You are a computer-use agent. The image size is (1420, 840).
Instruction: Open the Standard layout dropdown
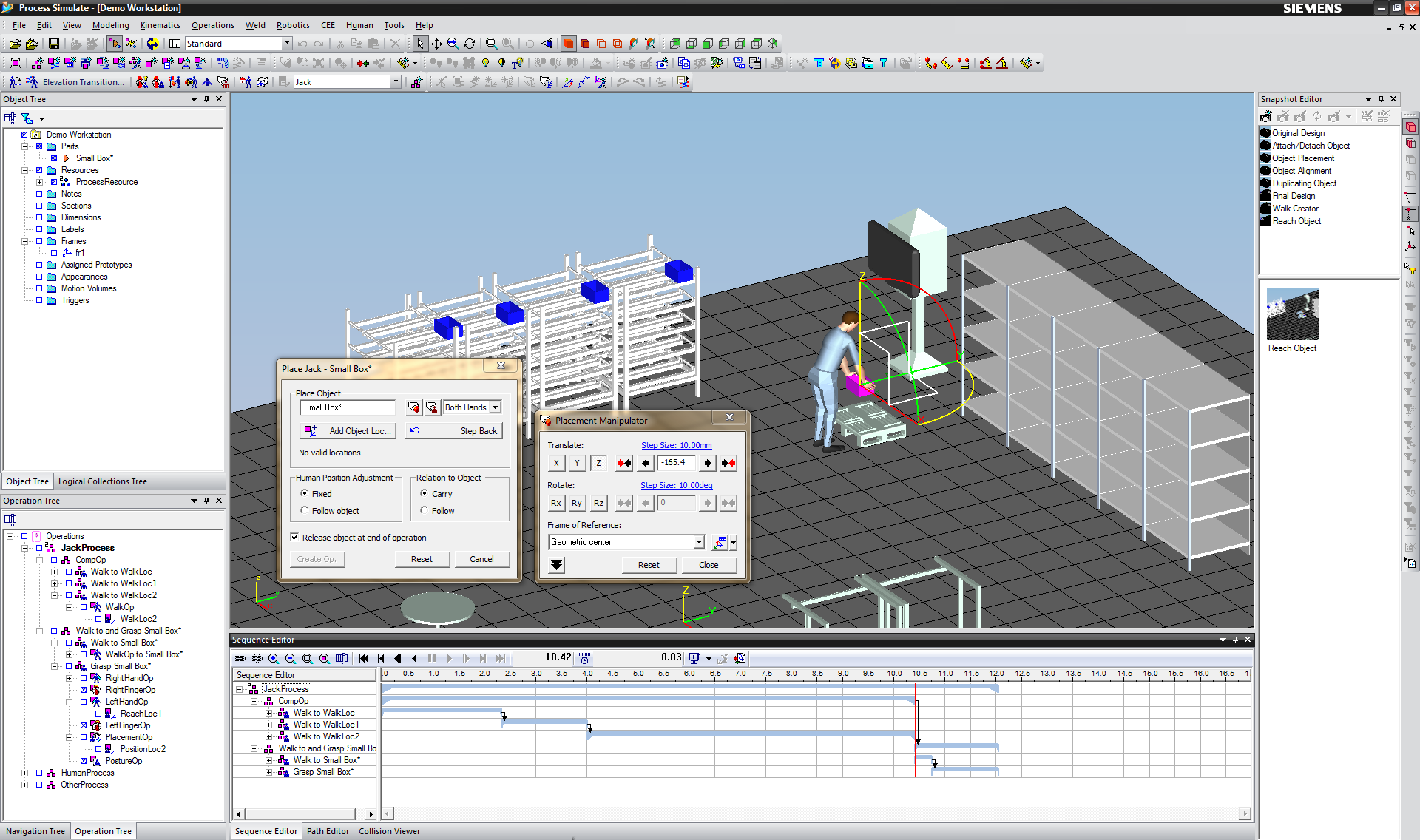(287, 44)
